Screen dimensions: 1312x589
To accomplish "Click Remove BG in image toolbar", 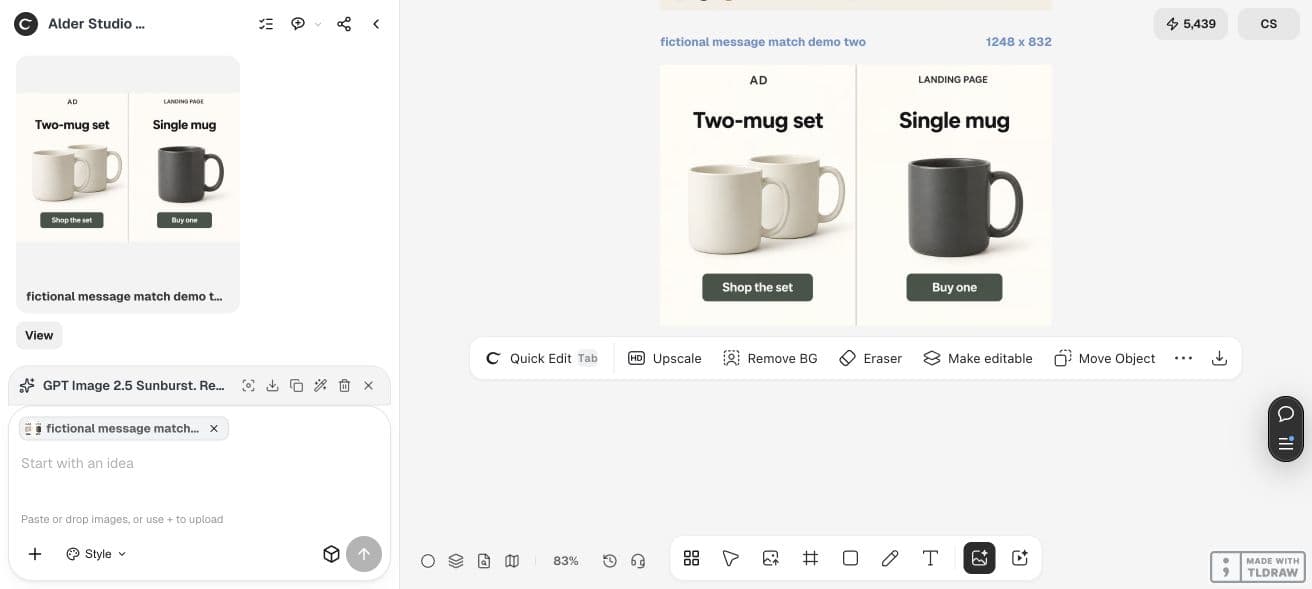I will [770, 358].
